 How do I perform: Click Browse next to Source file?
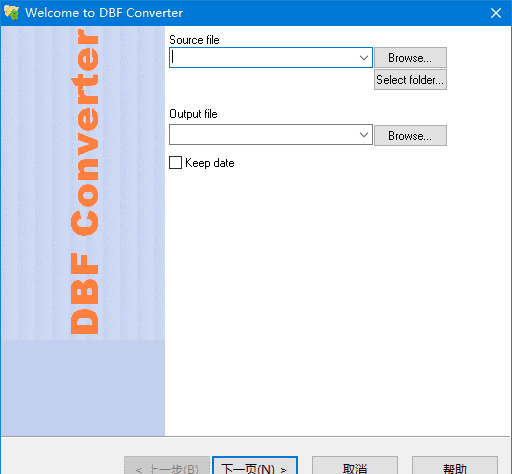pos(410,58)
